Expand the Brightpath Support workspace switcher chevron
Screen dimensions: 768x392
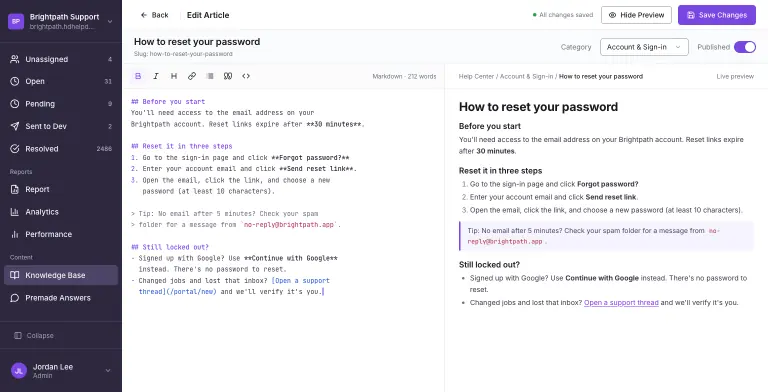click(x=110, y=22)
